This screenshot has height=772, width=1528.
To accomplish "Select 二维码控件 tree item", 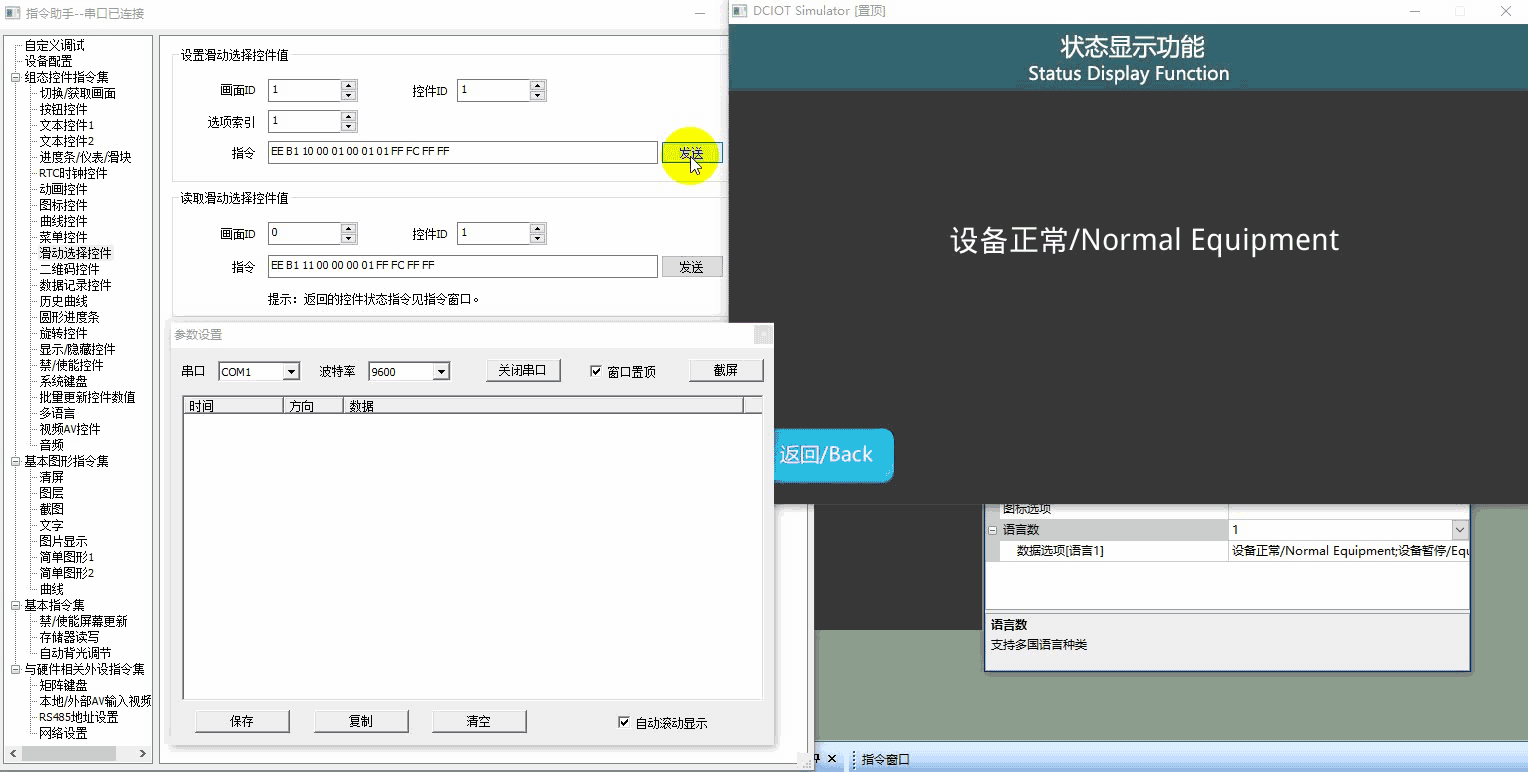I will tap(69, 269).
